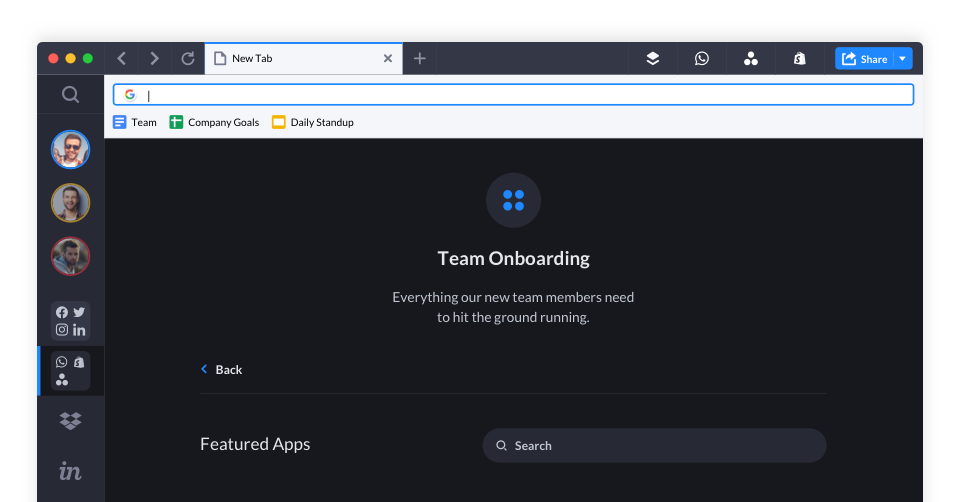
Task: Open the app group with WhatsApp and Shopify
Action: [x=70, y=371]
